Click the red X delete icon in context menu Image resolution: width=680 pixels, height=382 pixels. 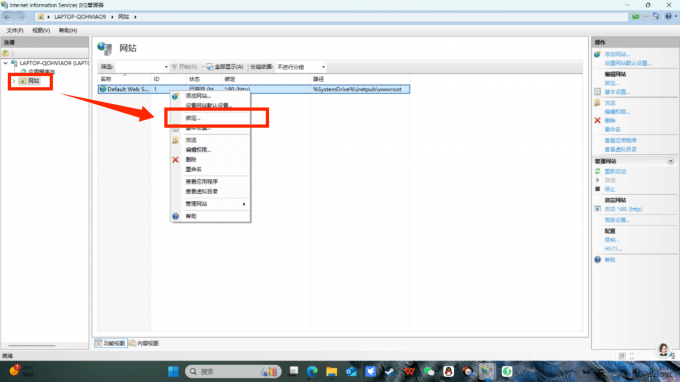(175, 160)
